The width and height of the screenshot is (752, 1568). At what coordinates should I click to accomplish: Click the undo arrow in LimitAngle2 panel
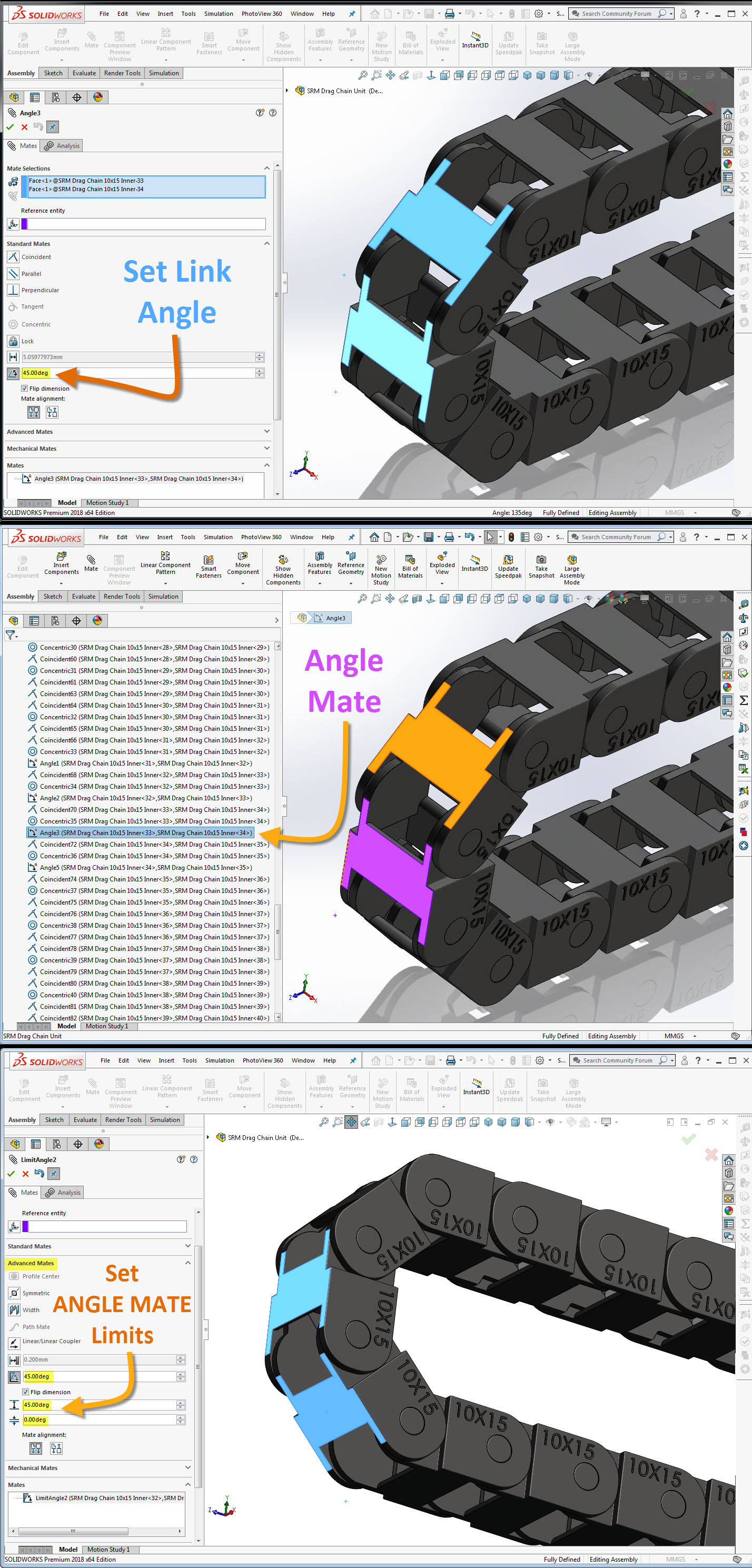click(x=39, y=1174)
